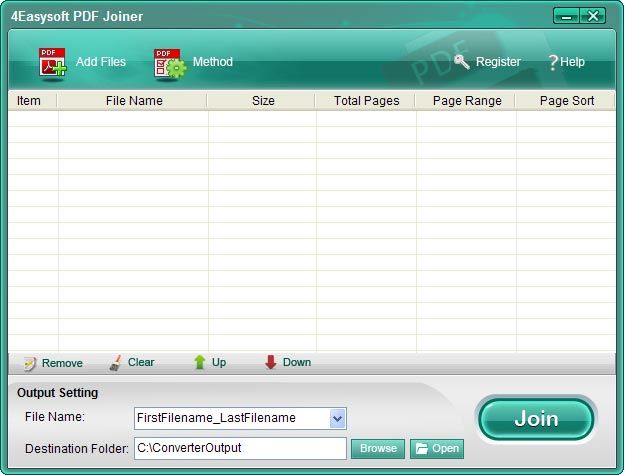Click the Destination Folder path field
Viewport: 625px width, 475px height.
(240, 448)
